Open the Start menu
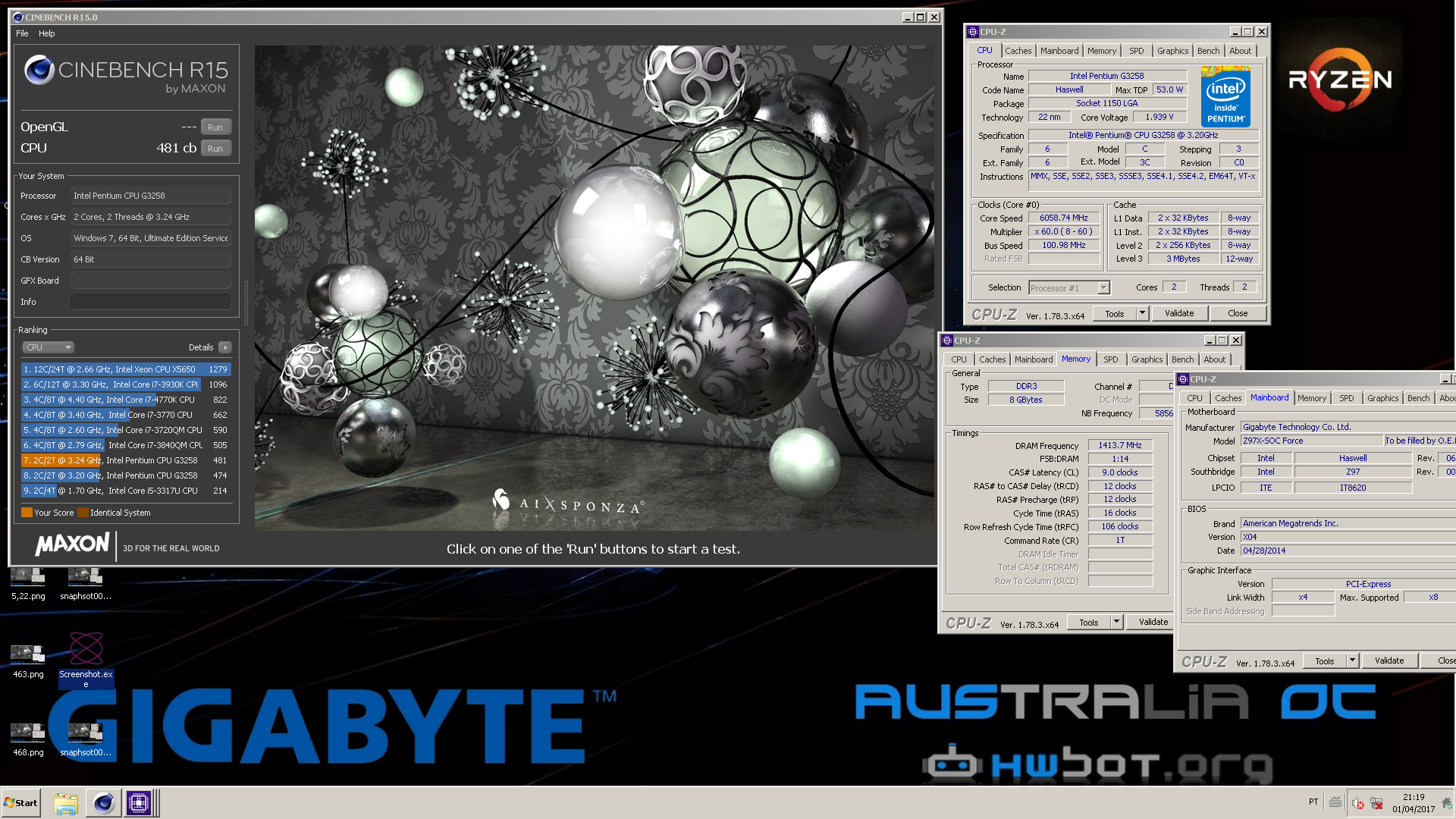Image resolution: width=1456 pixels, height=819 pixels. coord(21,803)
